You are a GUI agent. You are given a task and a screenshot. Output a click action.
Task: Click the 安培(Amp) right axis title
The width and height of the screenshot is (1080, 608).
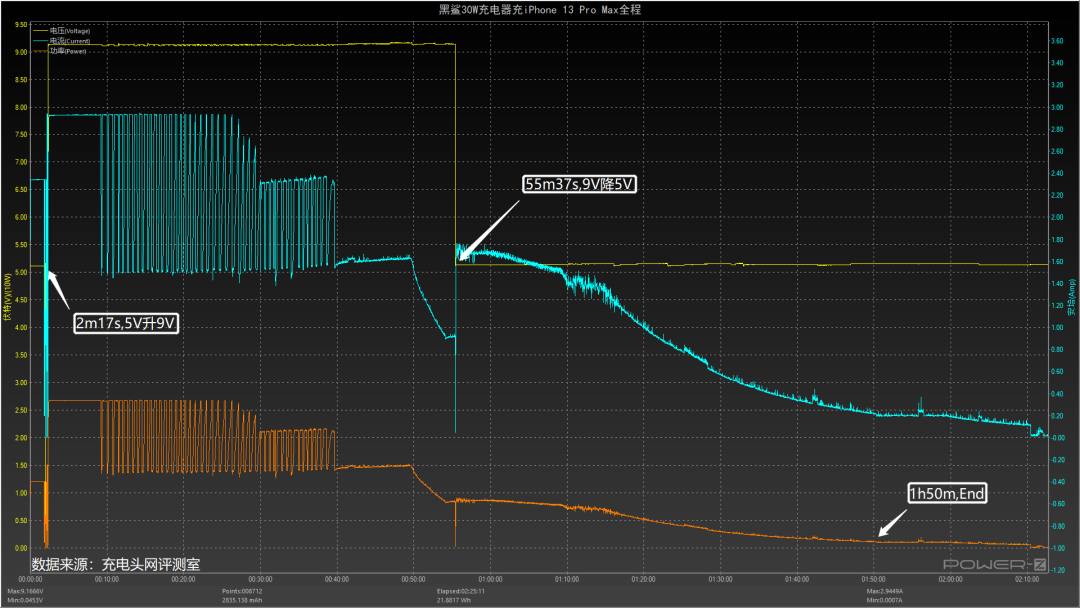(x=1072, y=297)
